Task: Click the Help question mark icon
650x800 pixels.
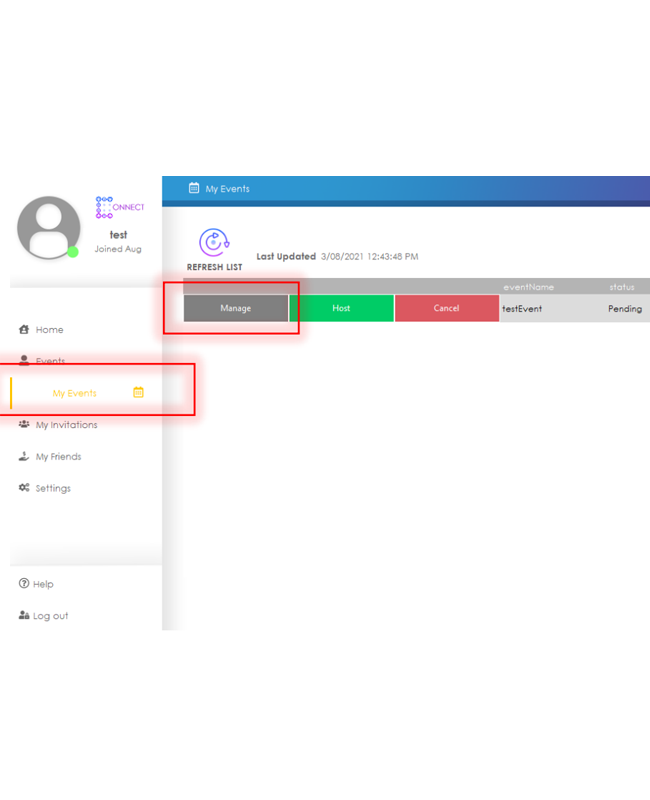Action: point(24,584)
